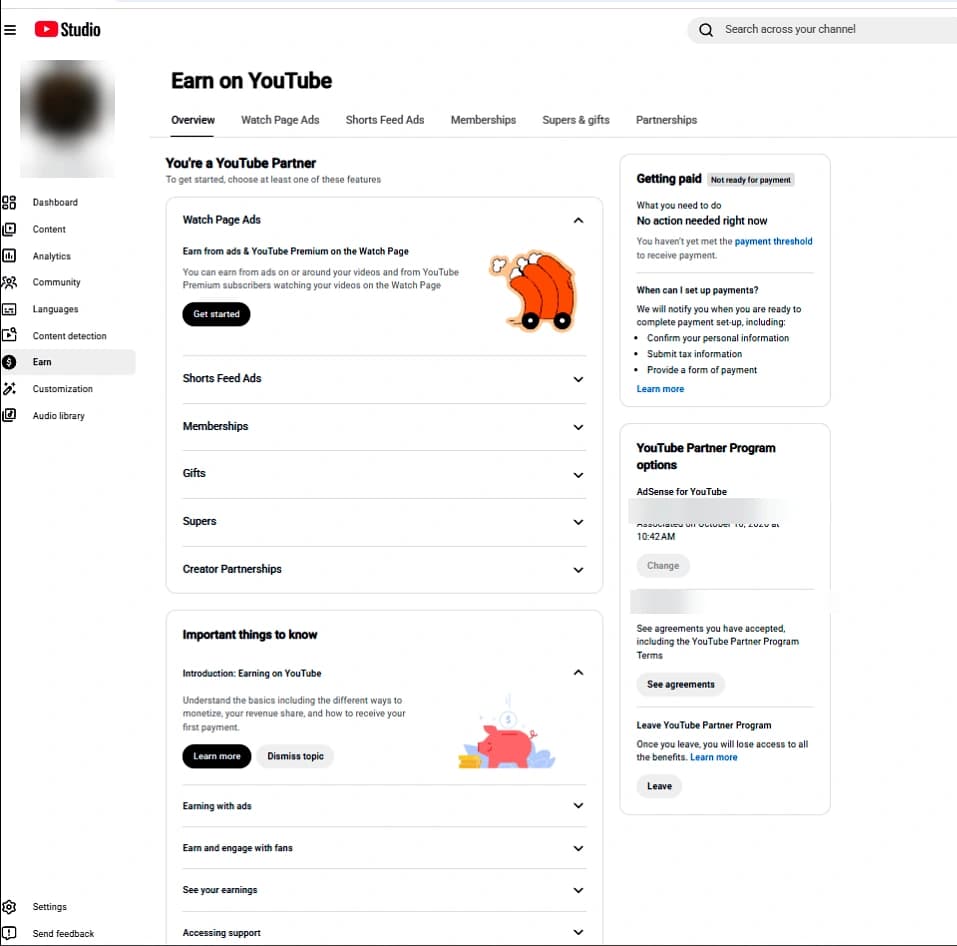Viewport: 957px width, 946px height.
Task: Click Get started for Watch Page Ads
Action: pyautogui.click(x=216, y=314)
